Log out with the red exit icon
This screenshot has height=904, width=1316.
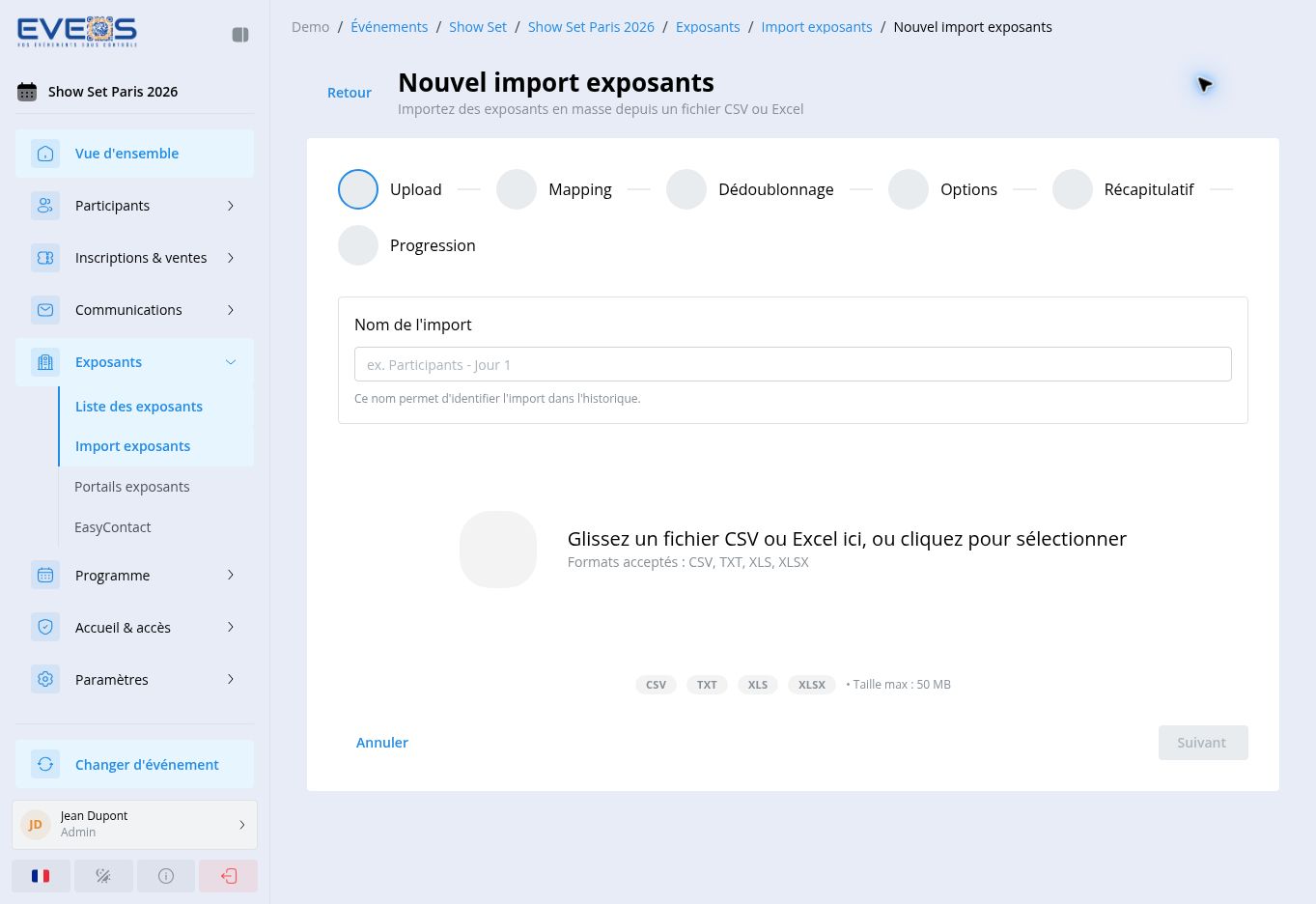point(229,876)
